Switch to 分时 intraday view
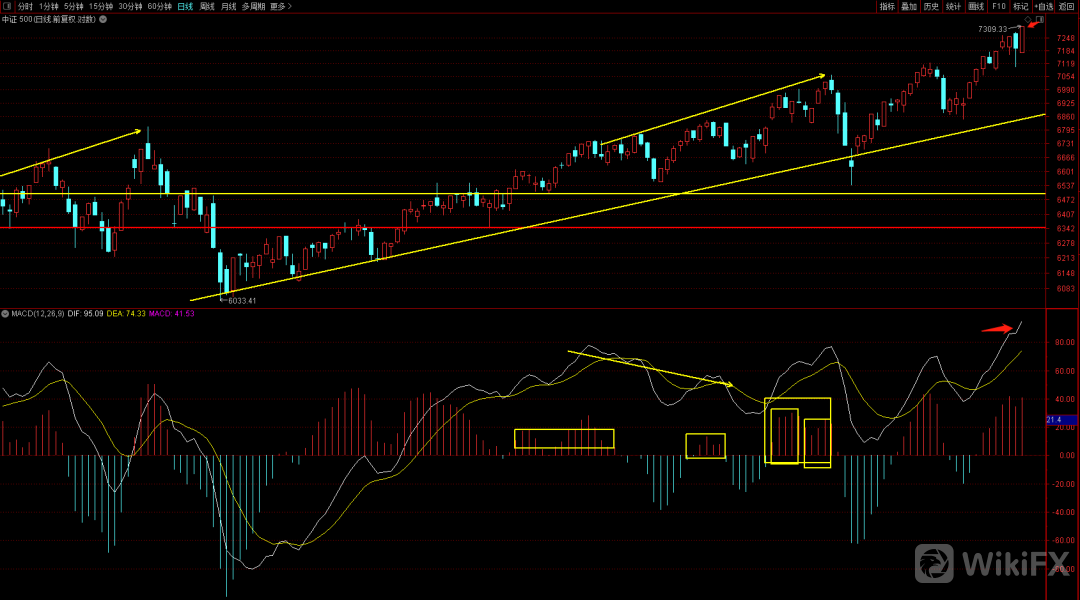The height and width of the screenshot is (600, 1080). coord(25,6)
